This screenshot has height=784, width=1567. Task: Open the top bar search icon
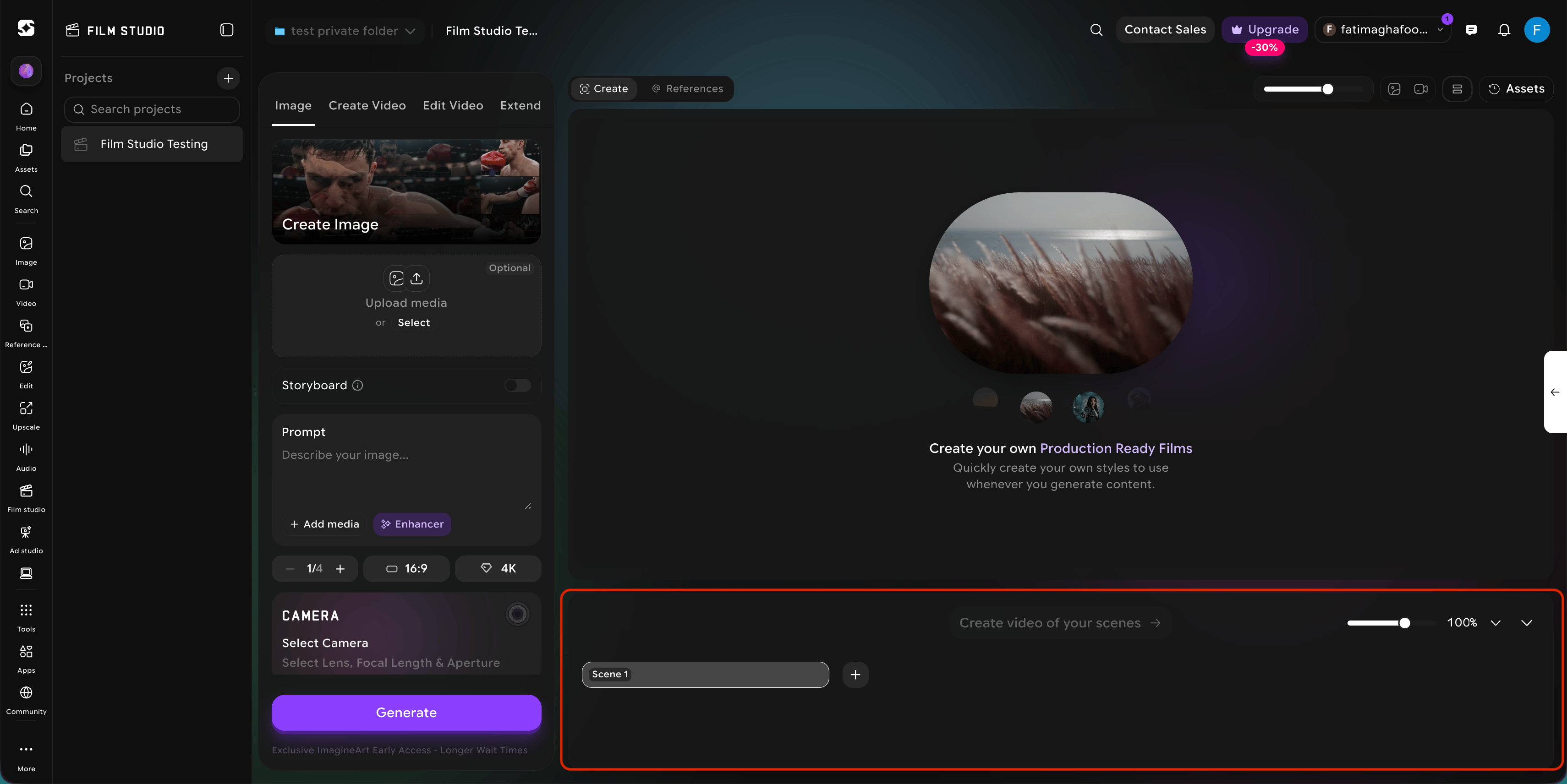click(1096, 30)
